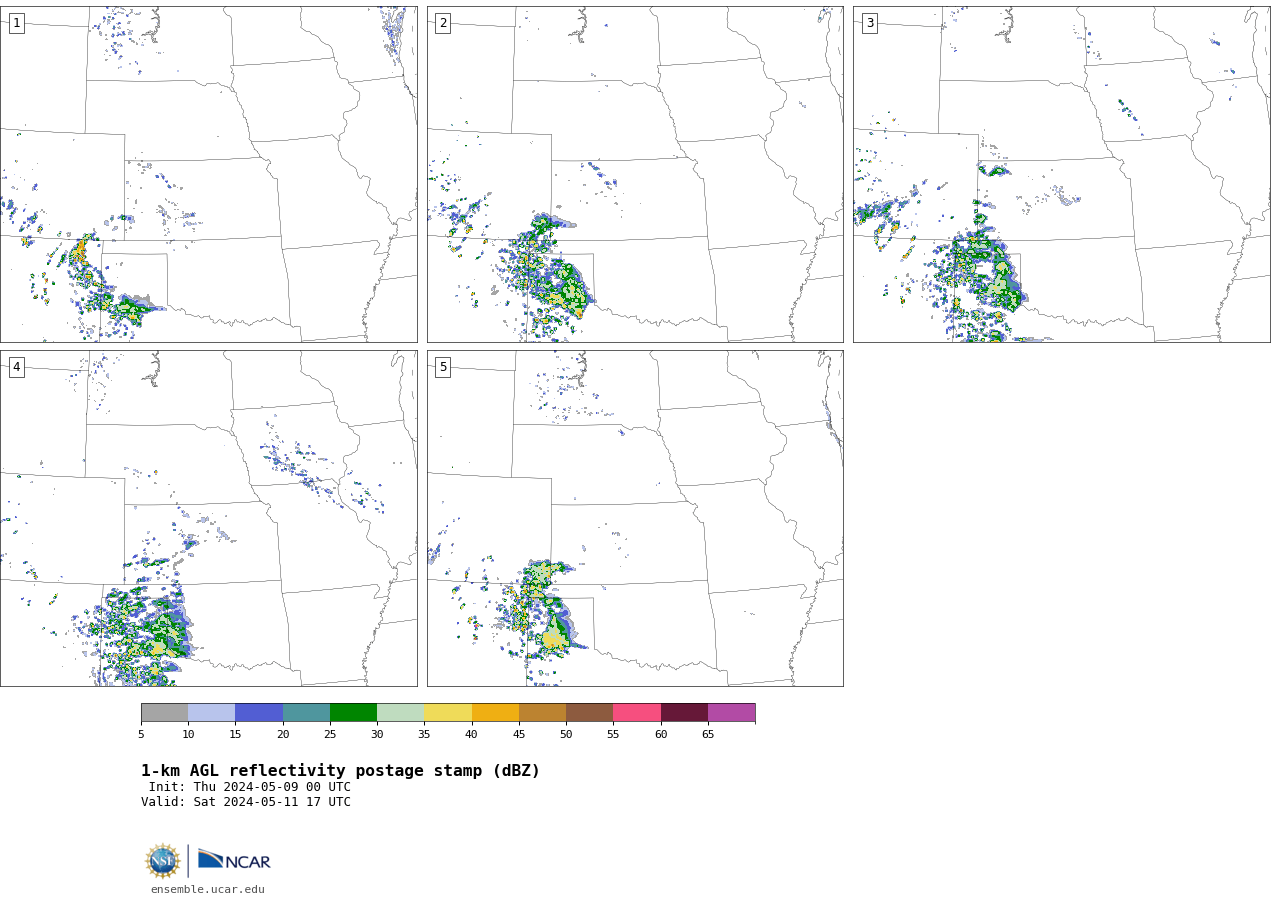Select the tan 45-50 dBZ swatch
The image size is (1280, 901).
[x=542, y=713]
